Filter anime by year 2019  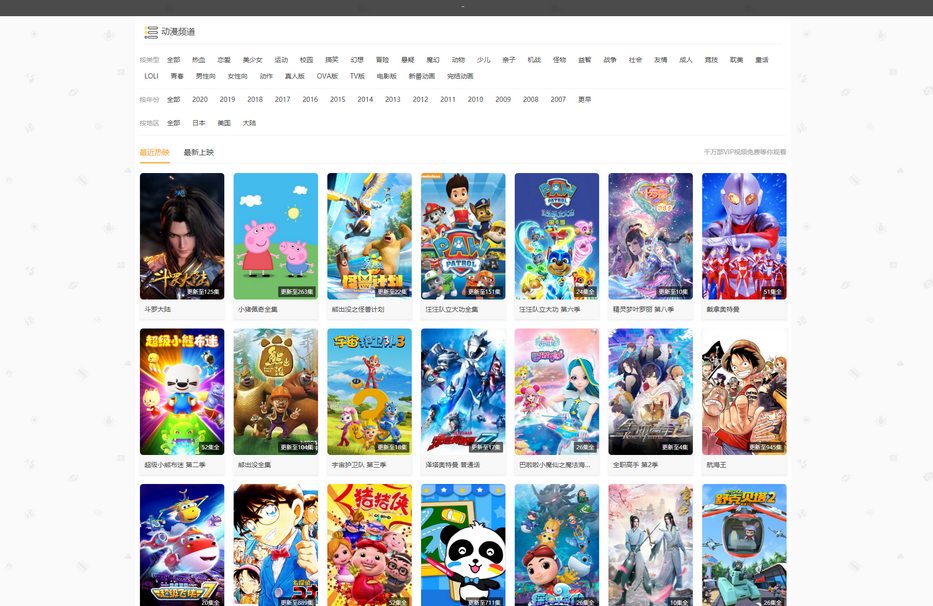click(x=227, y=99)
